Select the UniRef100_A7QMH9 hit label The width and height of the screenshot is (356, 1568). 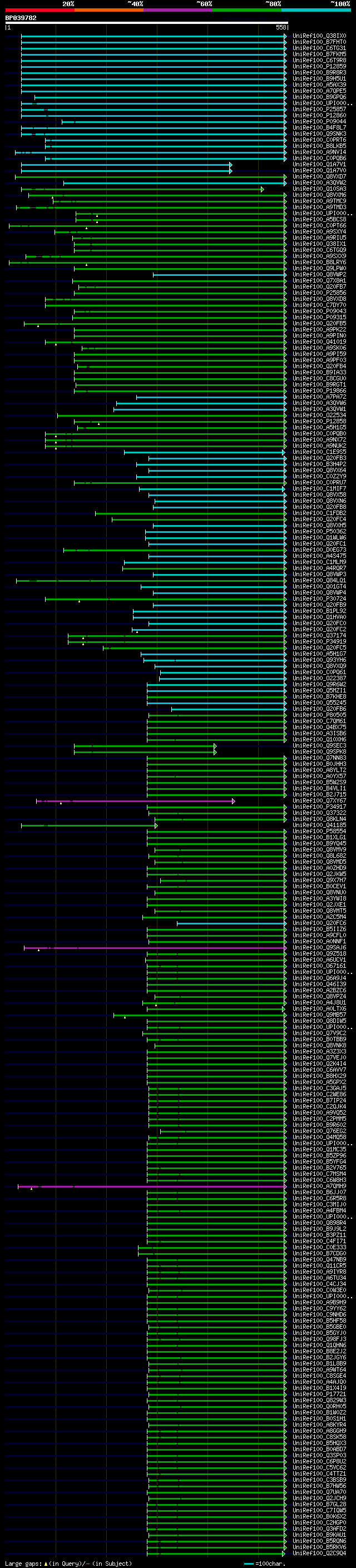(319, 1186)
